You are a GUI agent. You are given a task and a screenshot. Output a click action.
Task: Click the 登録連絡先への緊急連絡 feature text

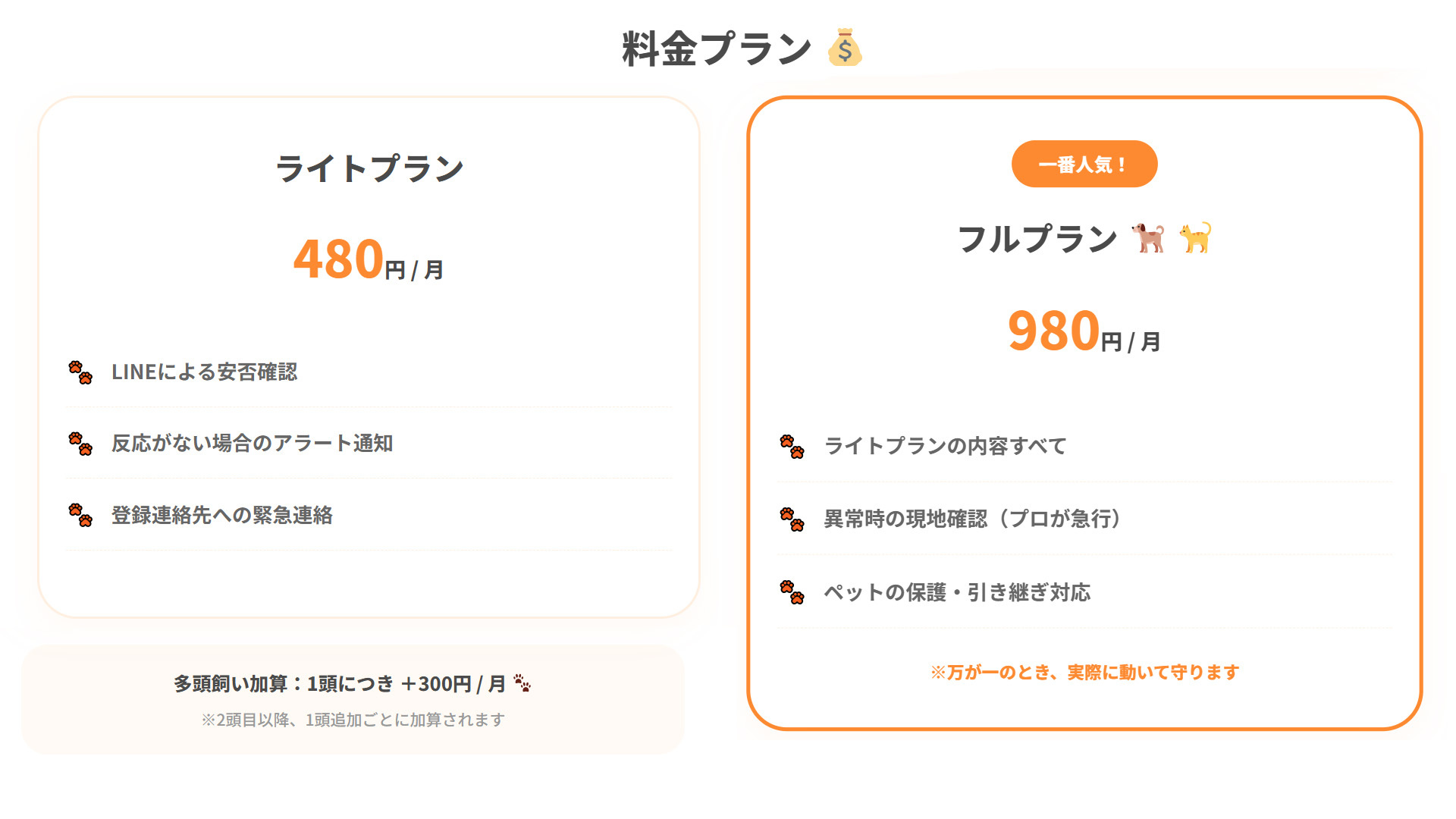222,516
